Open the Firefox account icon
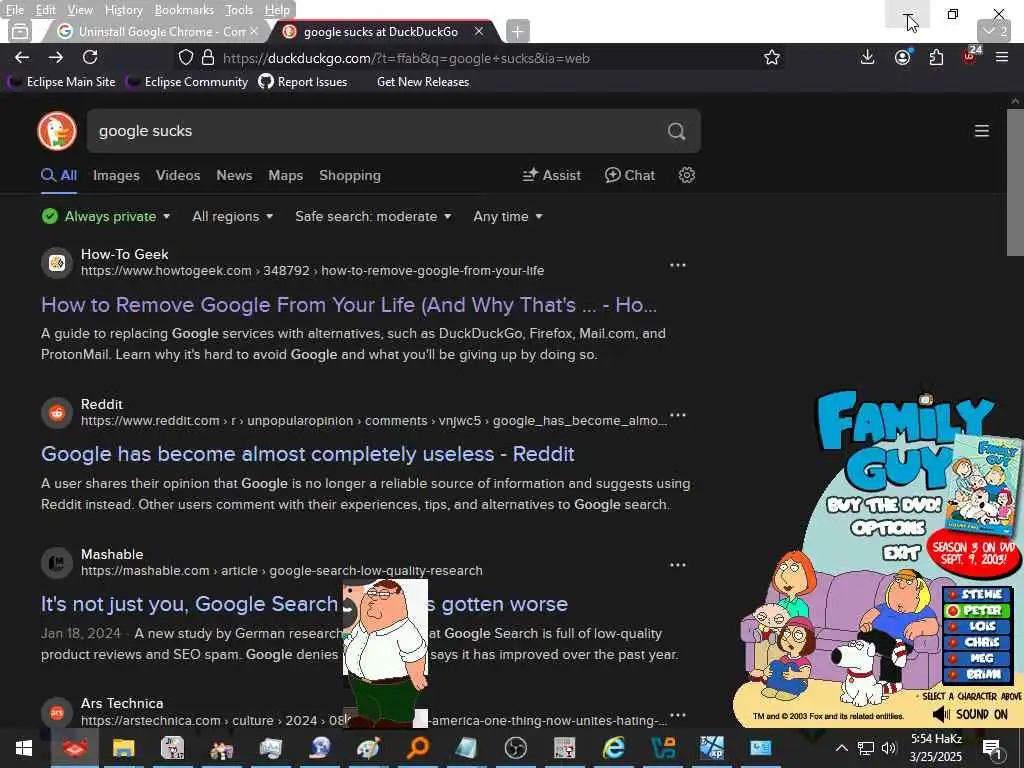1024x768 pixels. [903, 57]
